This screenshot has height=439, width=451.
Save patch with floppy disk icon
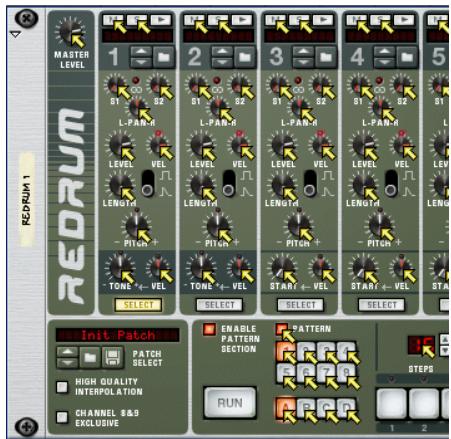113,358
